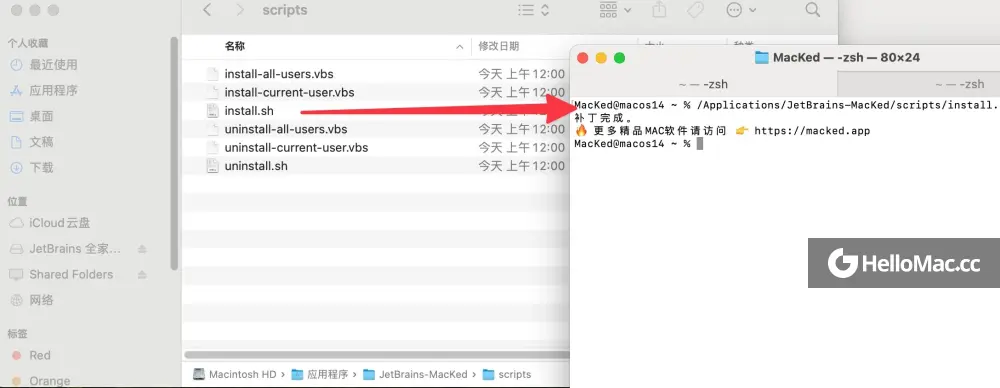The width and height of the screenshot is (1000, 388).
Task: Select 文稿 in the sidebar
Action: click(x=32, y=142)
